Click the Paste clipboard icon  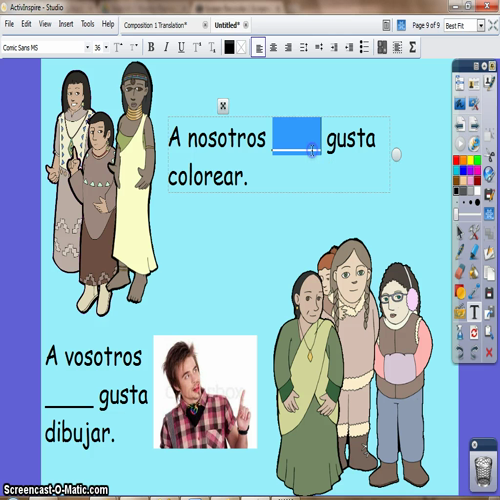489,333
